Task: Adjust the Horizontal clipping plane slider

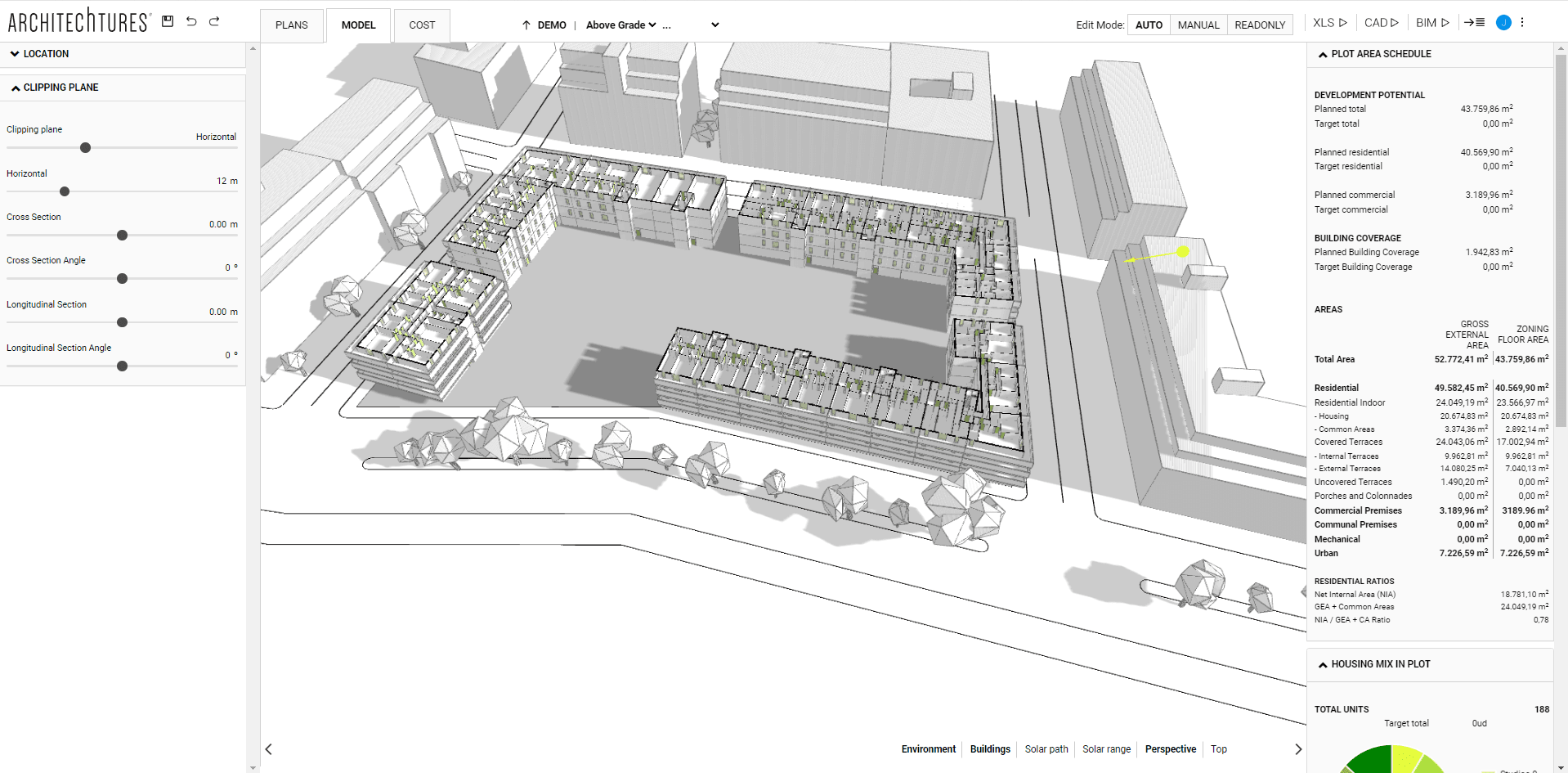Action: click(x=64, y=191)
